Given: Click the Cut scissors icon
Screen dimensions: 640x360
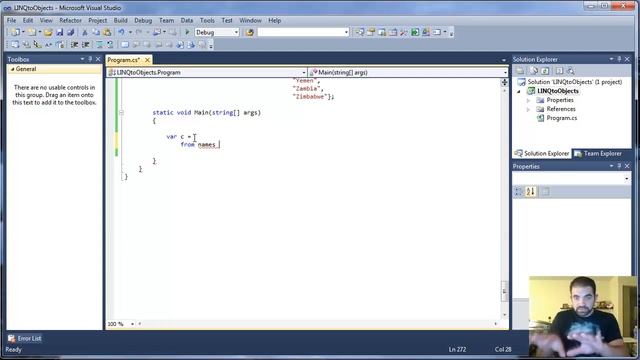Looking at the screenshot, I should (x=85, y=32).
